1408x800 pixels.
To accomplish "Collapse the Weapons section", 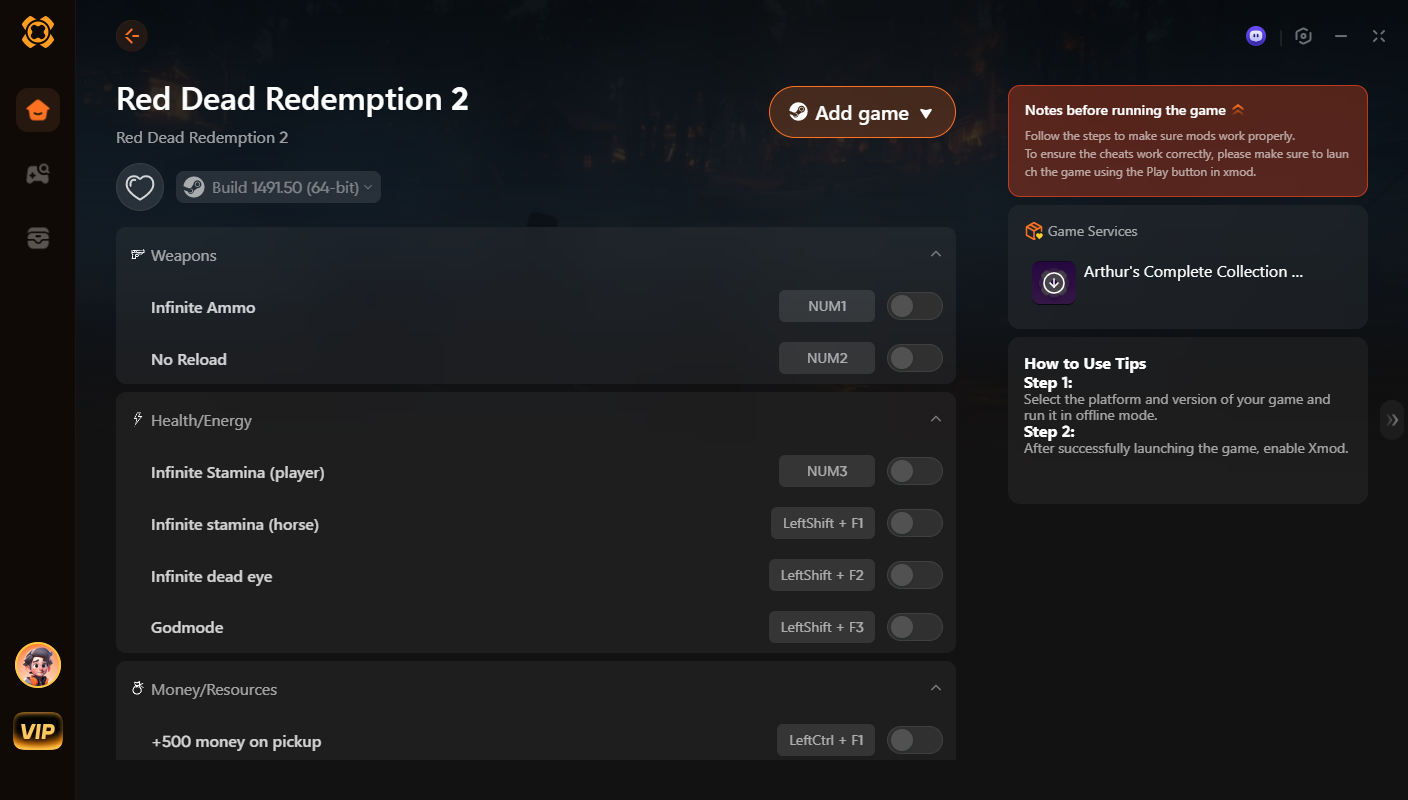I will (x=935, y=255).
